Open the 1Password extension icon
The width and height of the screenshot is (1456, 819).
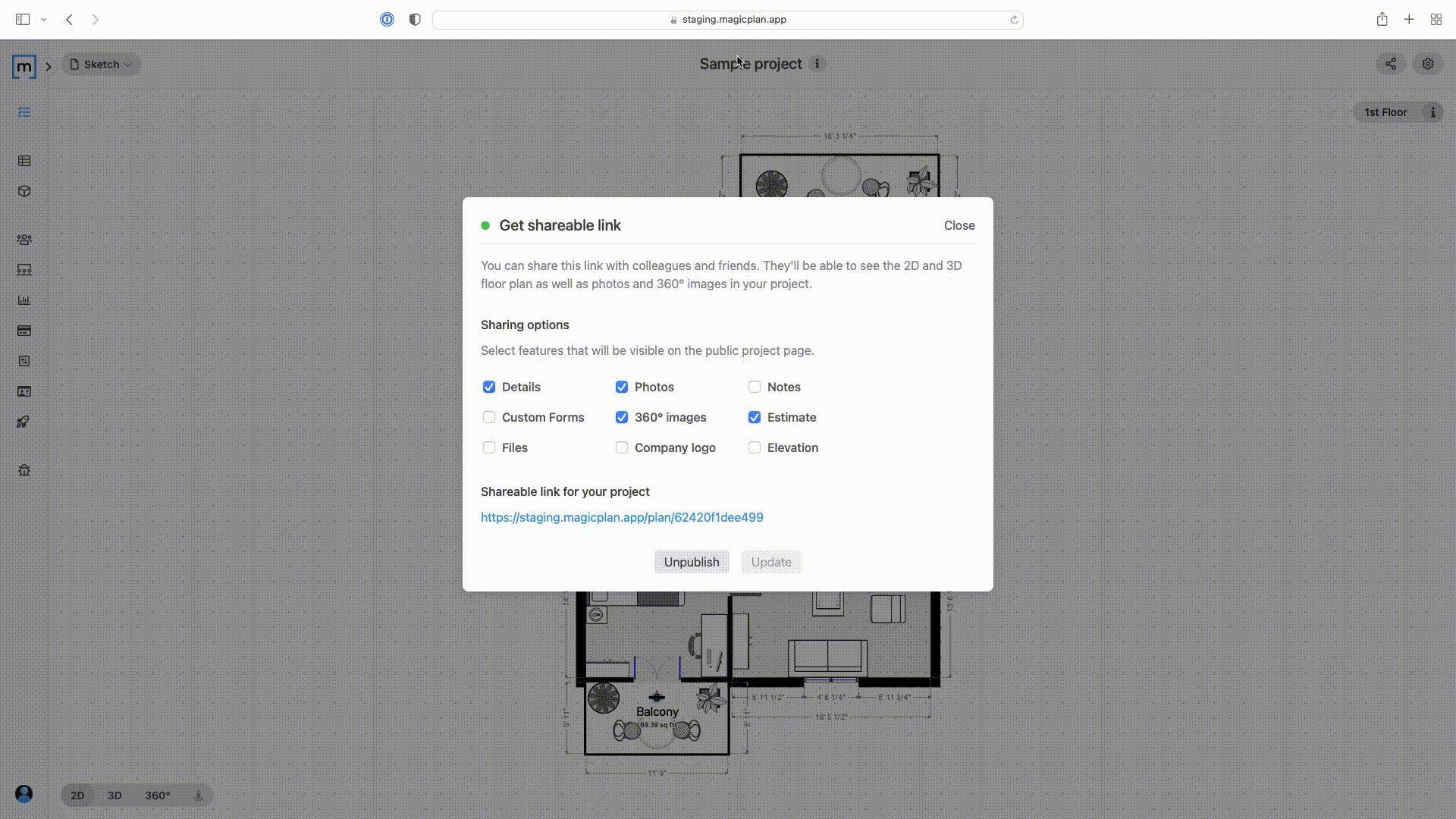point(387,20)
